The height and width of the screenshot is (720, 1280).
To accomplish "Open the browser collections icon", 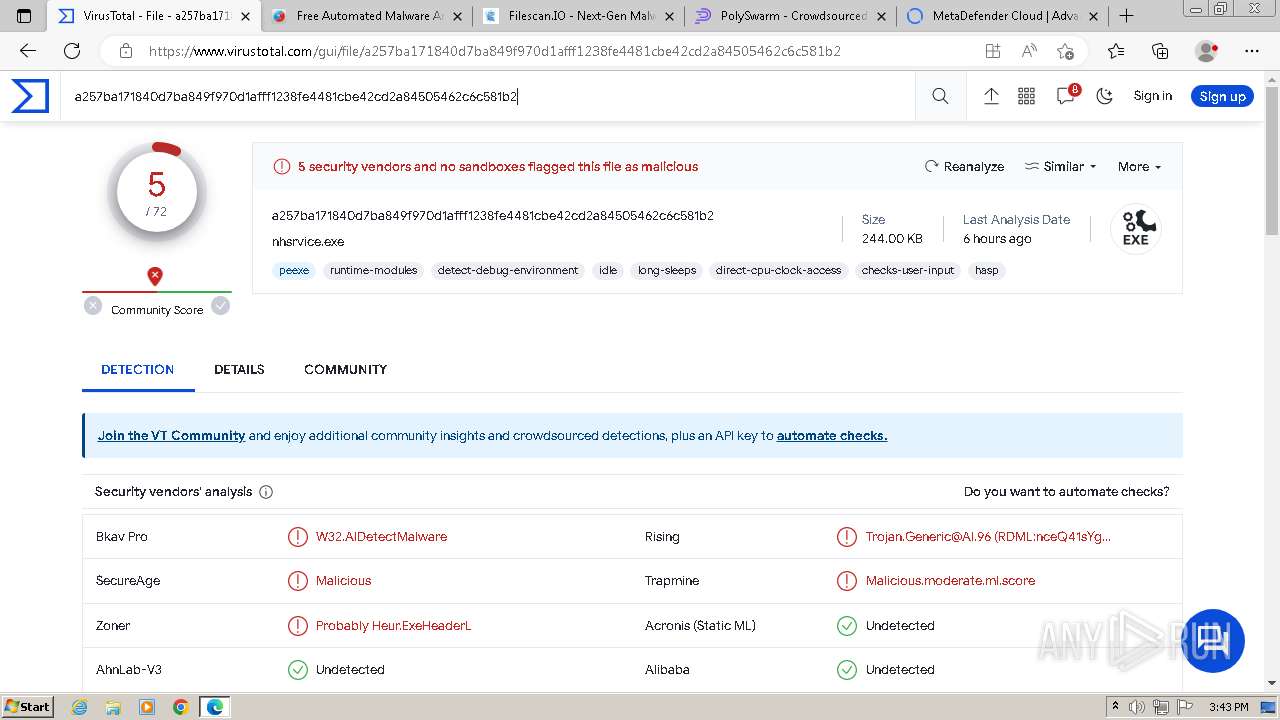I will [1160, 51].
